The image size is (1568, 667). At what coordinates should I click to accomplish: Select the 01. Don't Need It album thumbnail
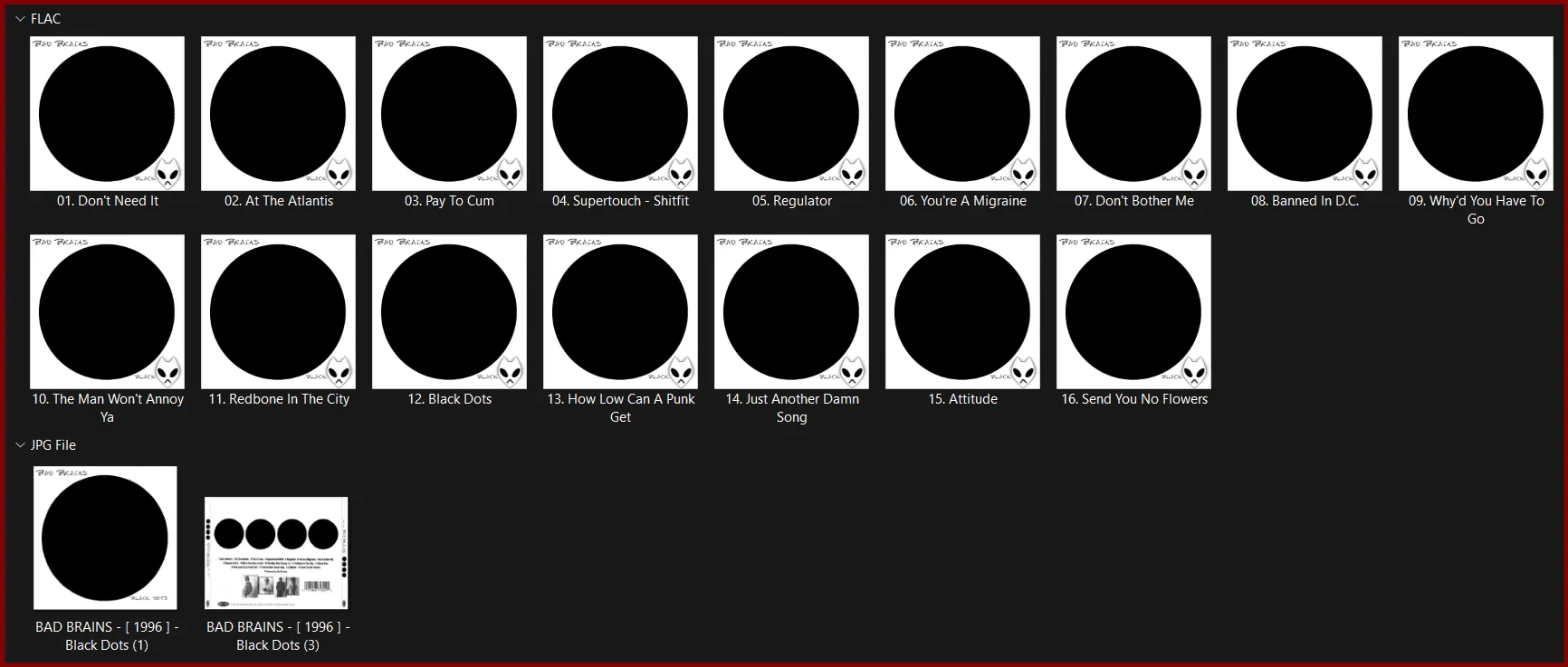pyautogui.click(x=107, y=113)
